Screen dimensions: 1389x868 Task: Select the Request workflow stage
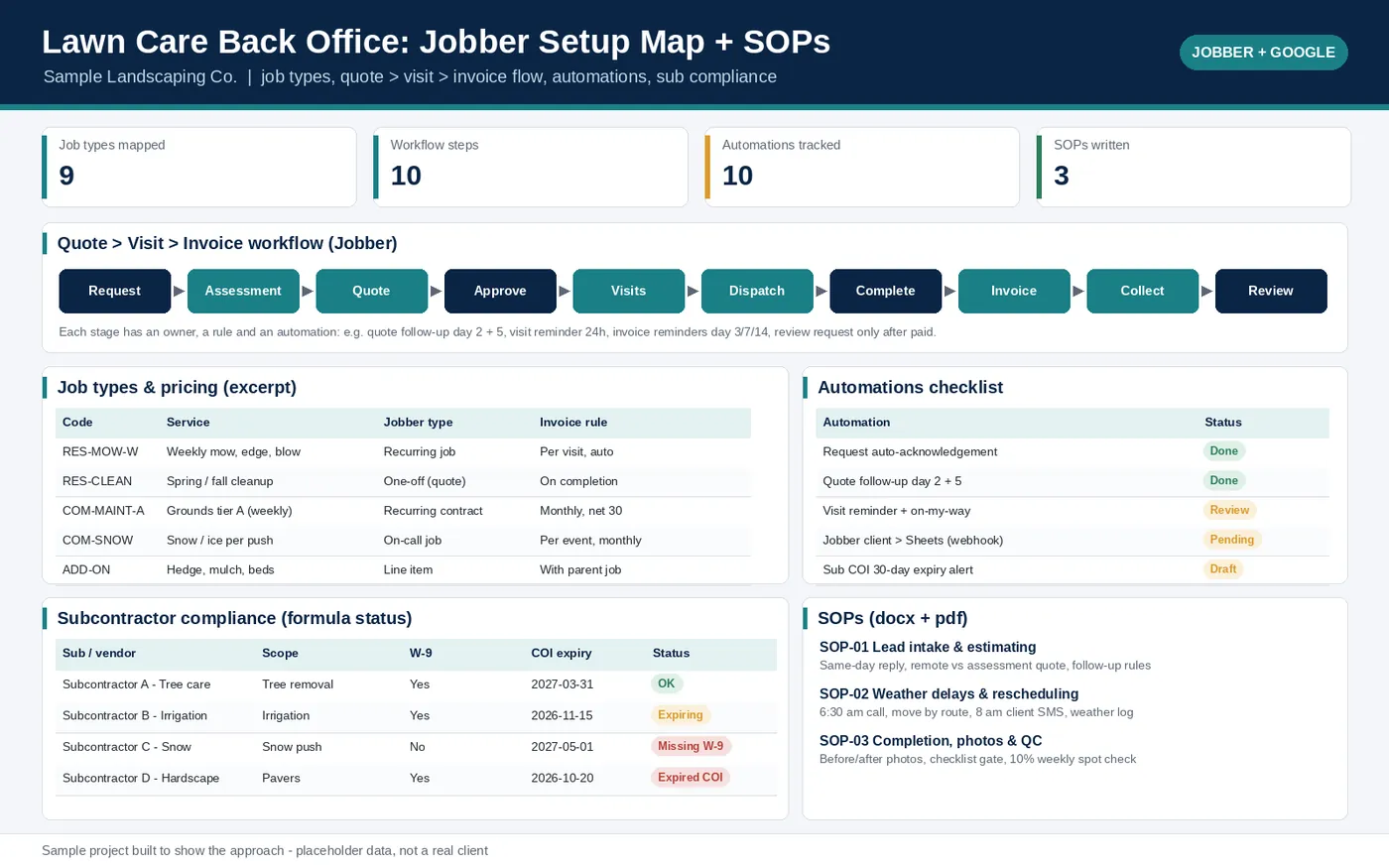[115, 291]
